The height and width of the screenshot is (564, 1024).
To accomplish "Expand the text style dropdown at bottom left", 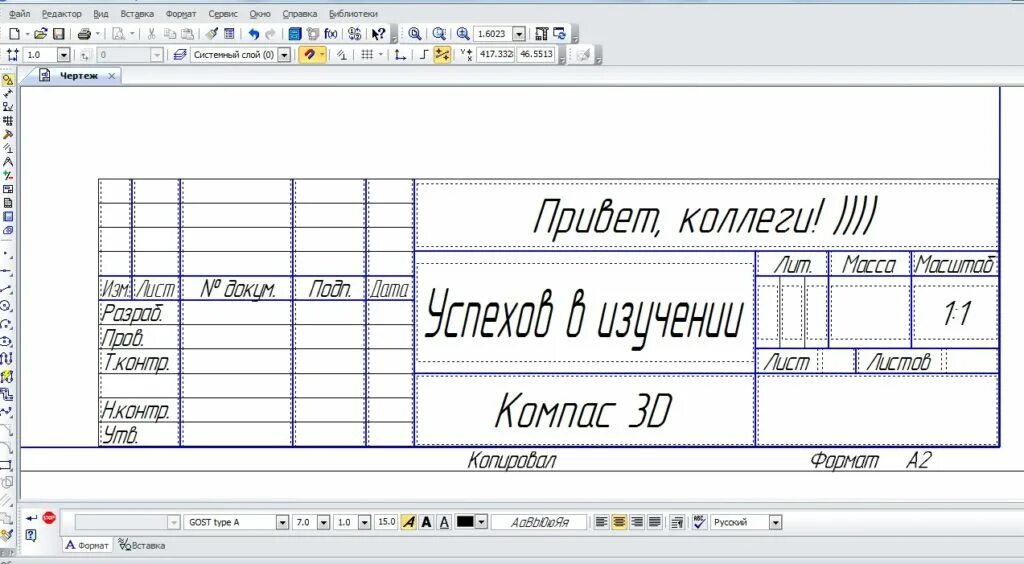I will pos(174,522).
